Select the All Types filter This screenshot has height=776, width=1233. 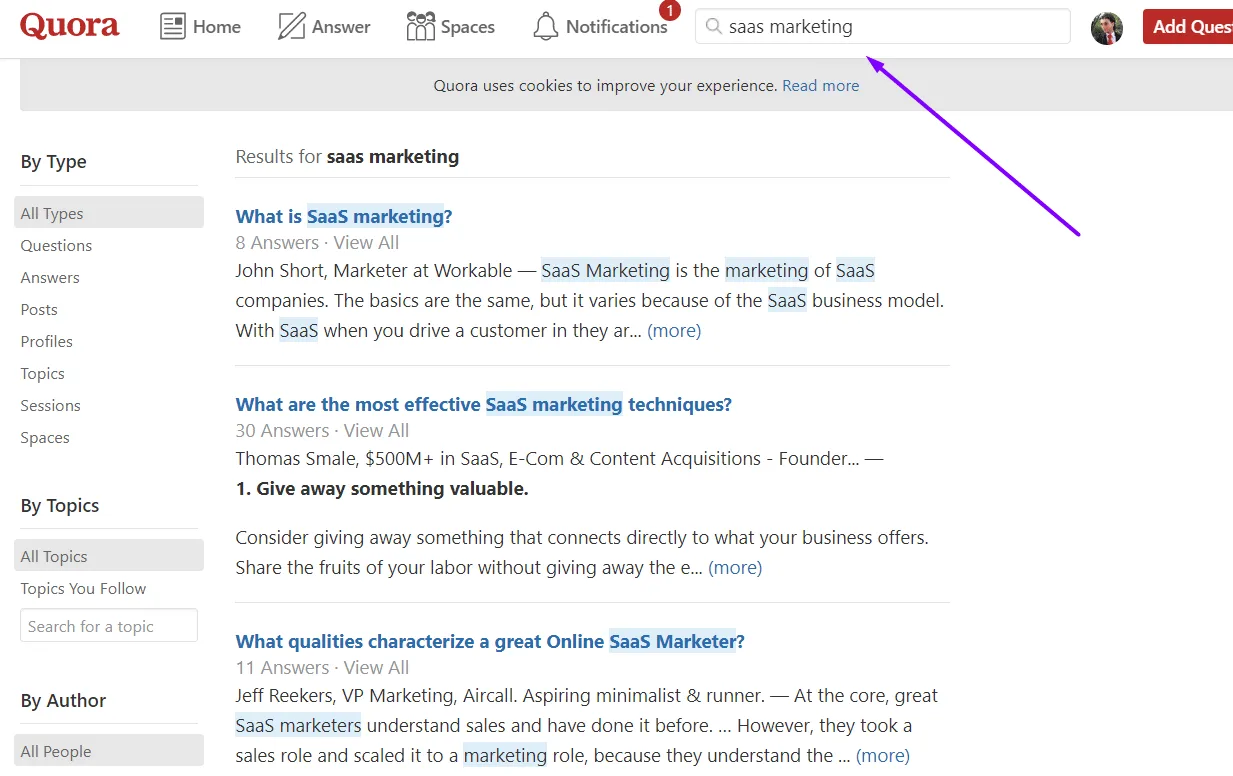109,212
